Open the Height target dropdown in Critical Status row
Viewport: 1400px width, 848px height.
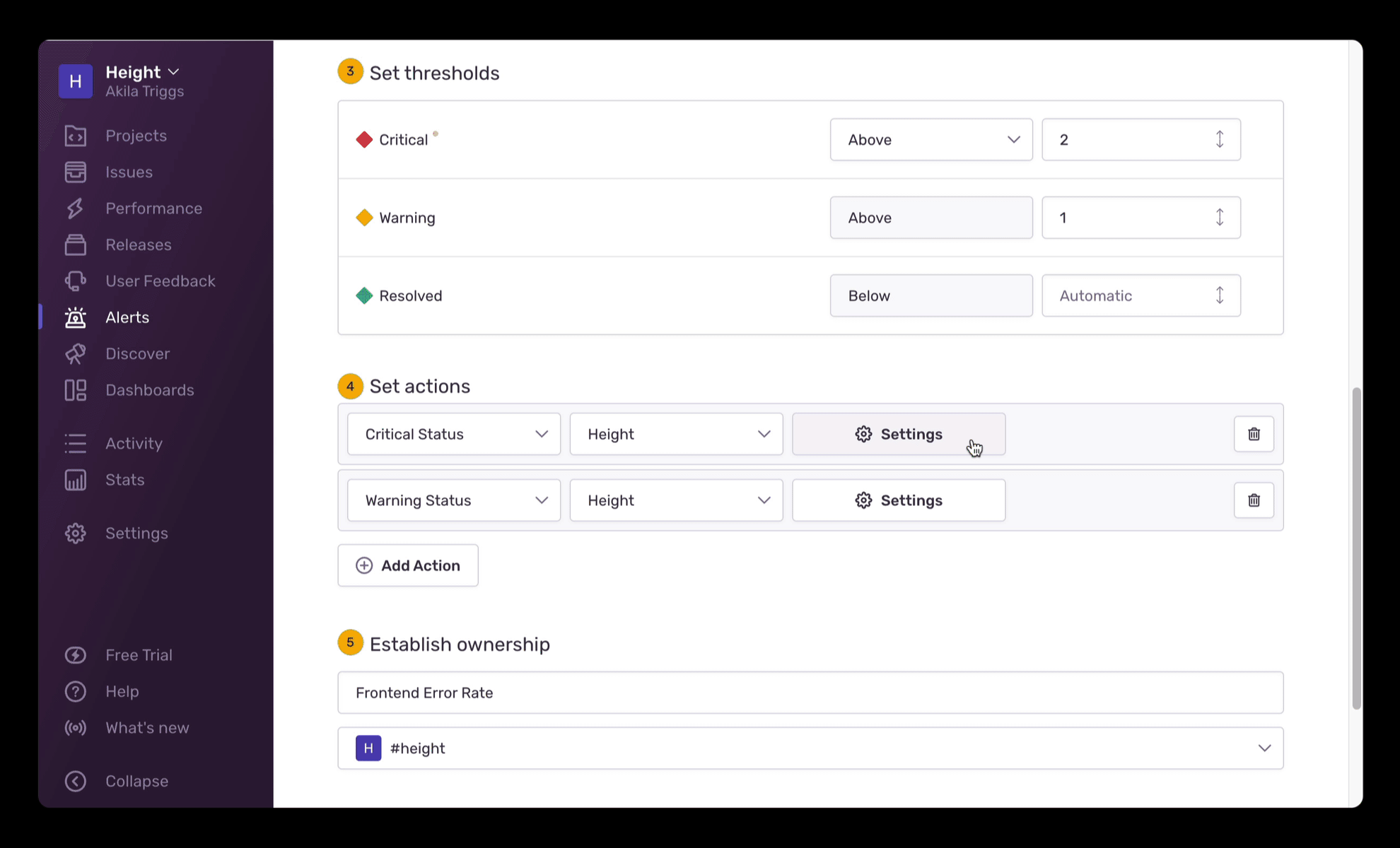pos(677,434)
